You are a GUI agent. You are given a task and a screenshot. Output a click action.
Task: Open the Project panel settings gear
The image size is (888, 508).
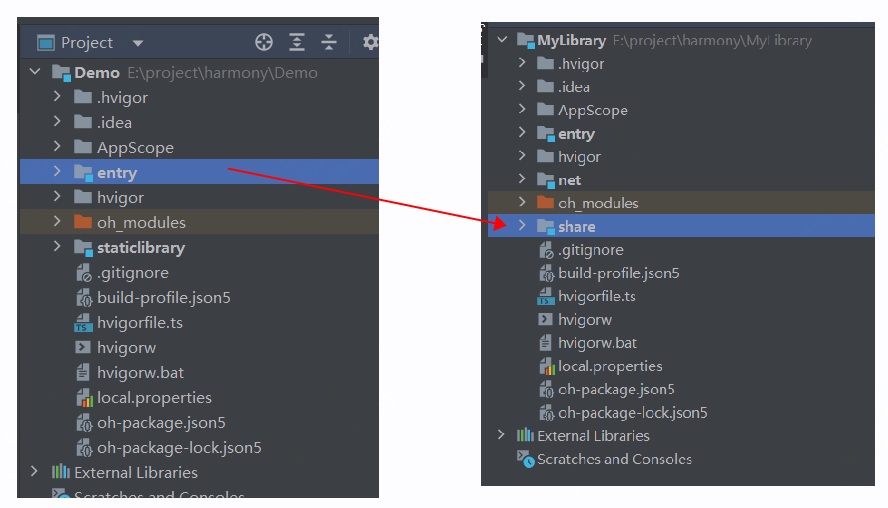pyautogui.click(x=370, y=42)
